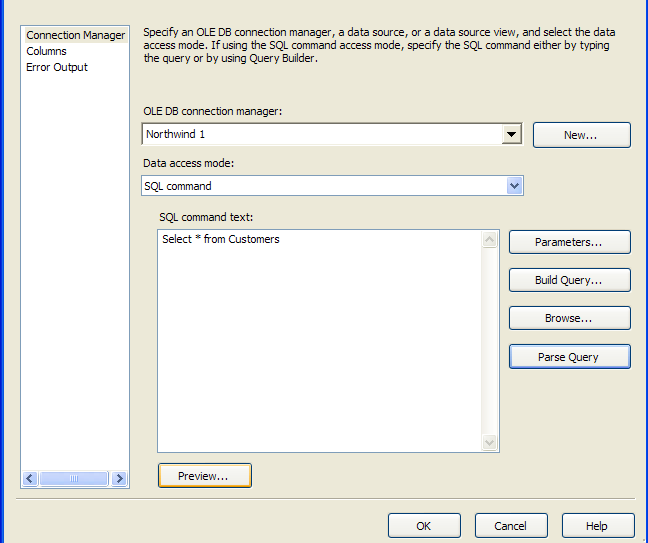Click the left pane scroll right arrow
Screen dimensions: 648x543
[119, 479]
